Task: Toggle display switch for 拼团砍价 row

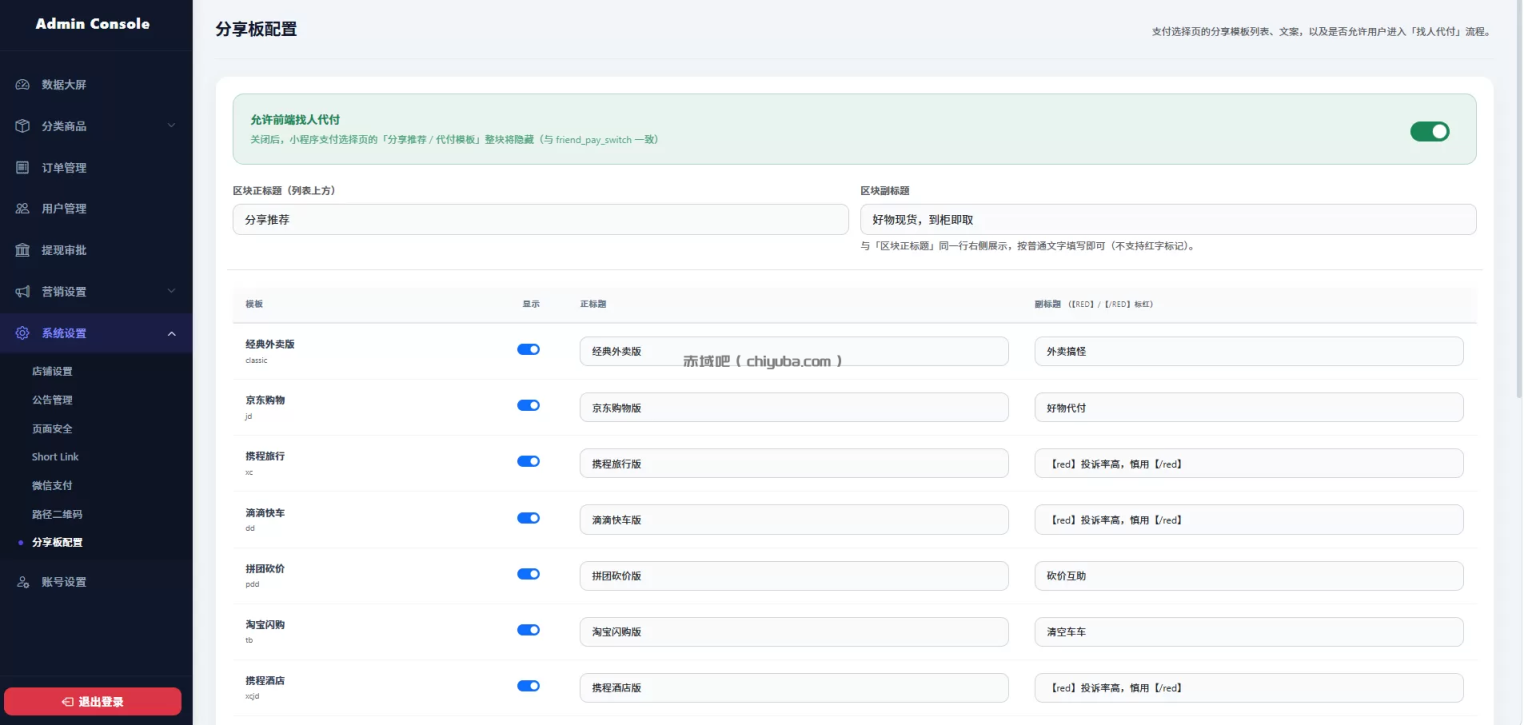Action: click(528, 574)
